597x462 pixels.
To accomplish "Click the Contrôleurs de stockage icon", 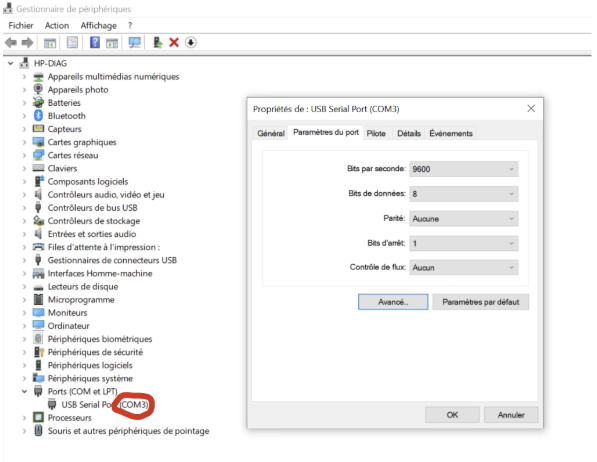I will click(x=38, y=221).
